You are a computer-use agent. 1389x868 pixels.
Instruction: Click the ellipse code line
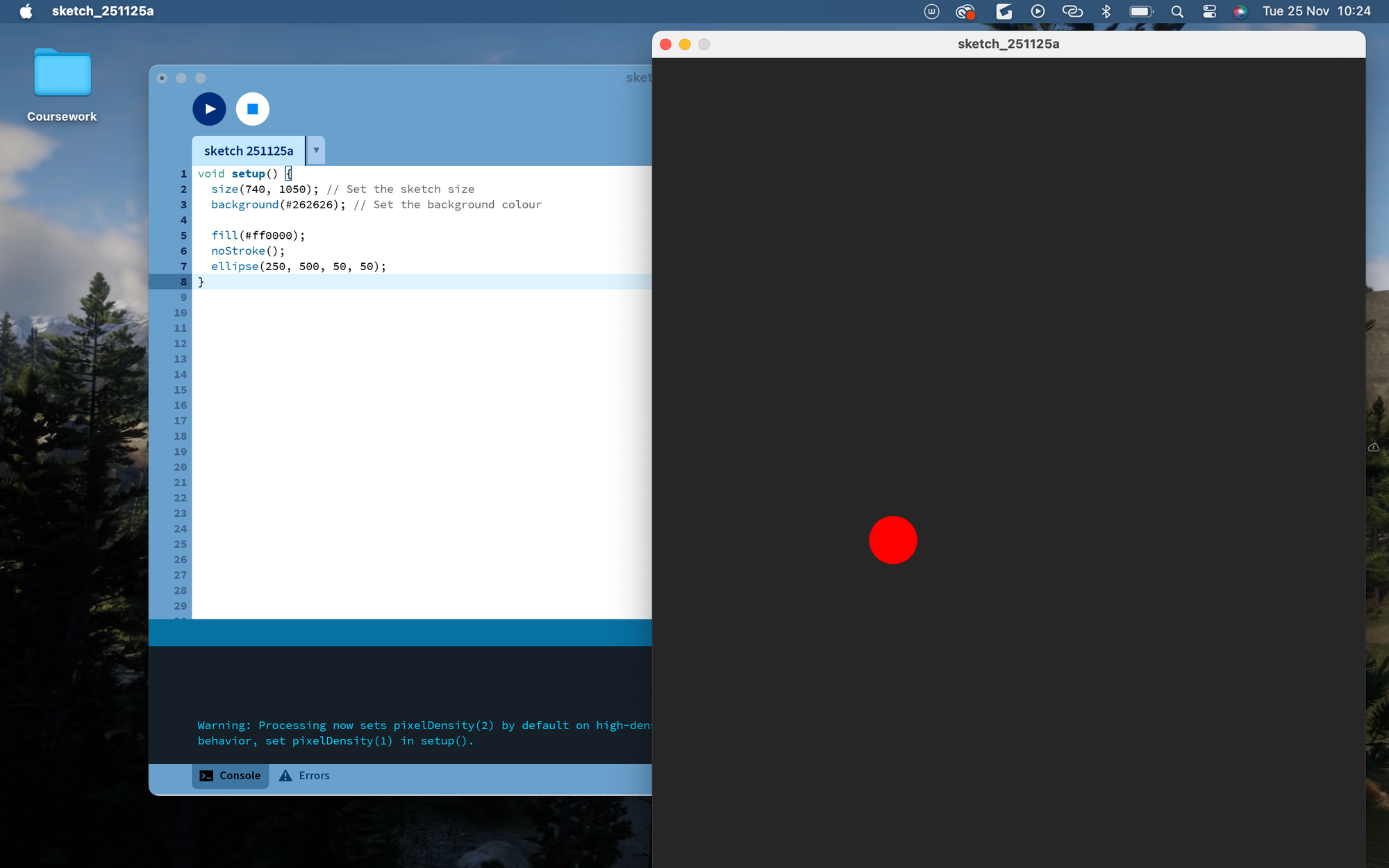point(299,267)
